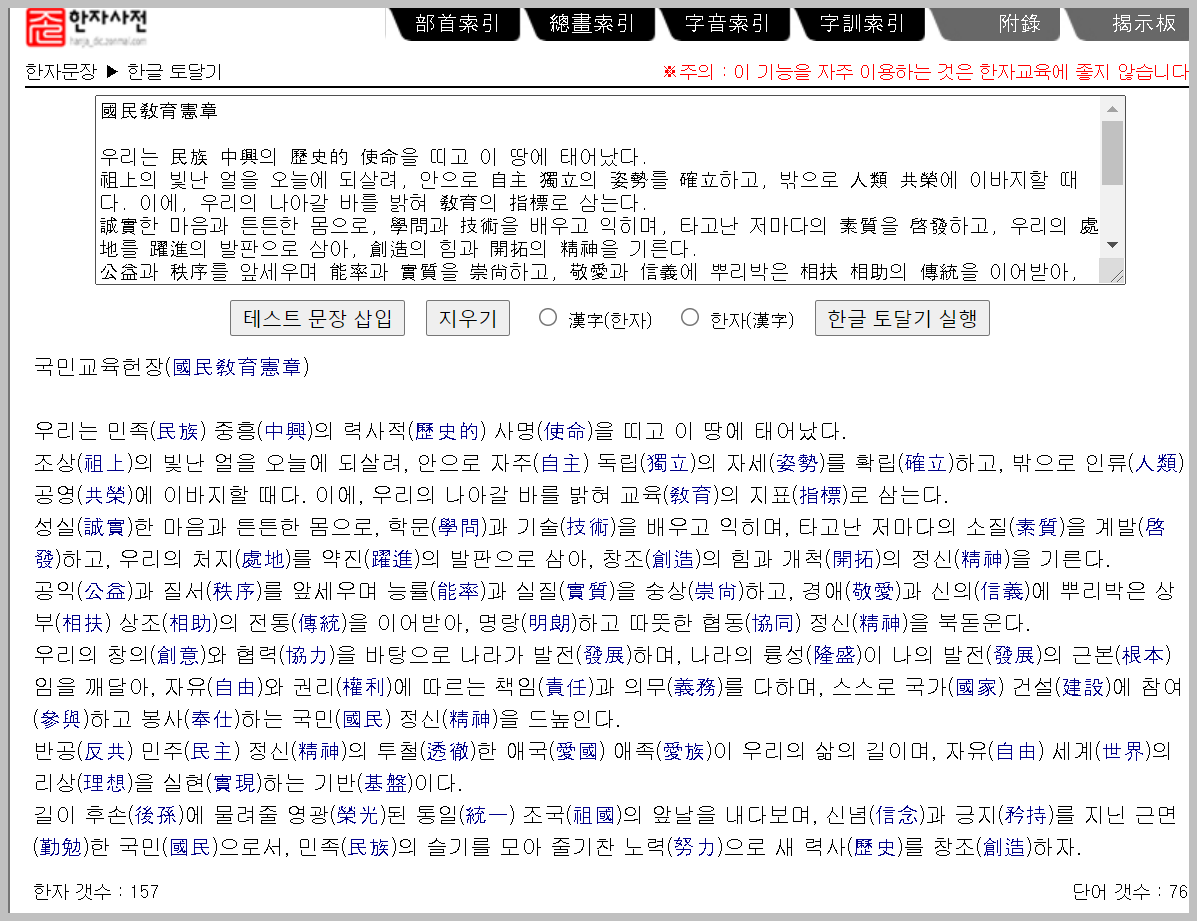1197x921 pixels.
Task: Click the 한자사전 logo icon
Action: (46, 27)
